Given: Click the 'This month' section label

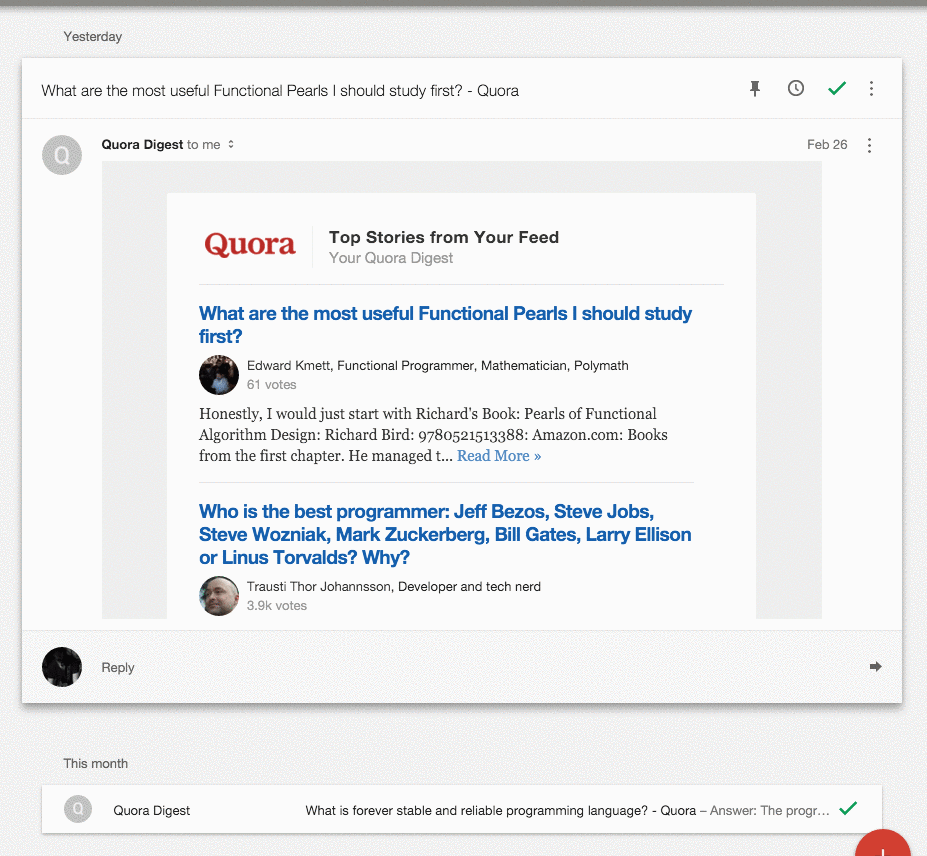Looking at the screenshot, I should pyautogui.click(x=96, y=763).
